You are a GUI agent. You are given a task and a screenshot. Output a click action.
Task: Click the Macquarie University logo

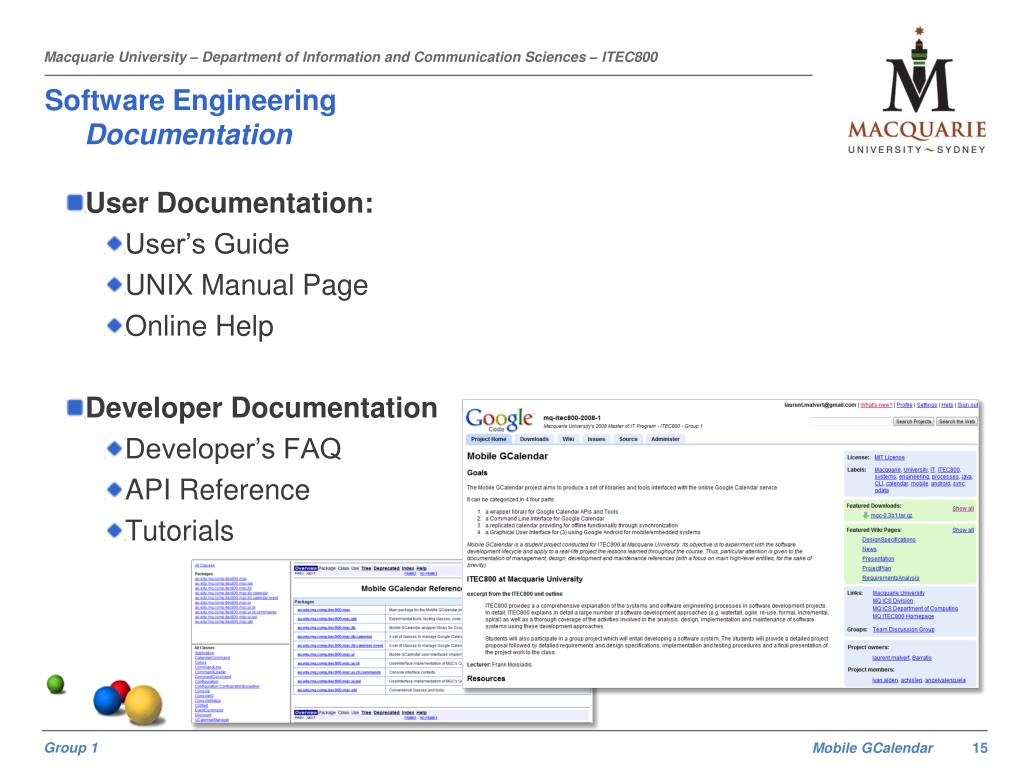click(918, 91)
